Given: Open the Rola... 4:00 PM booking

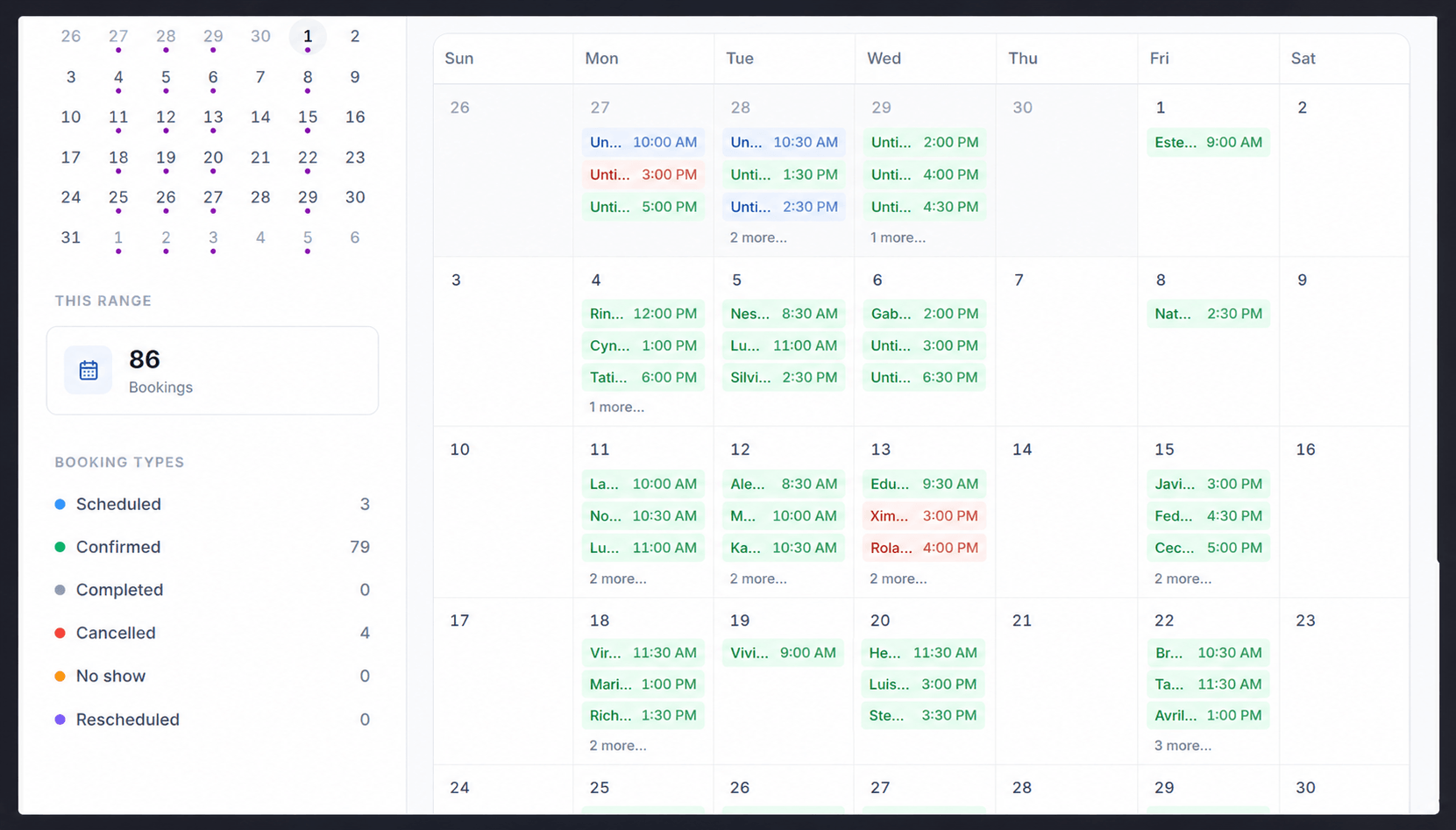Looking at the screenshot, I should click(924, 548).
